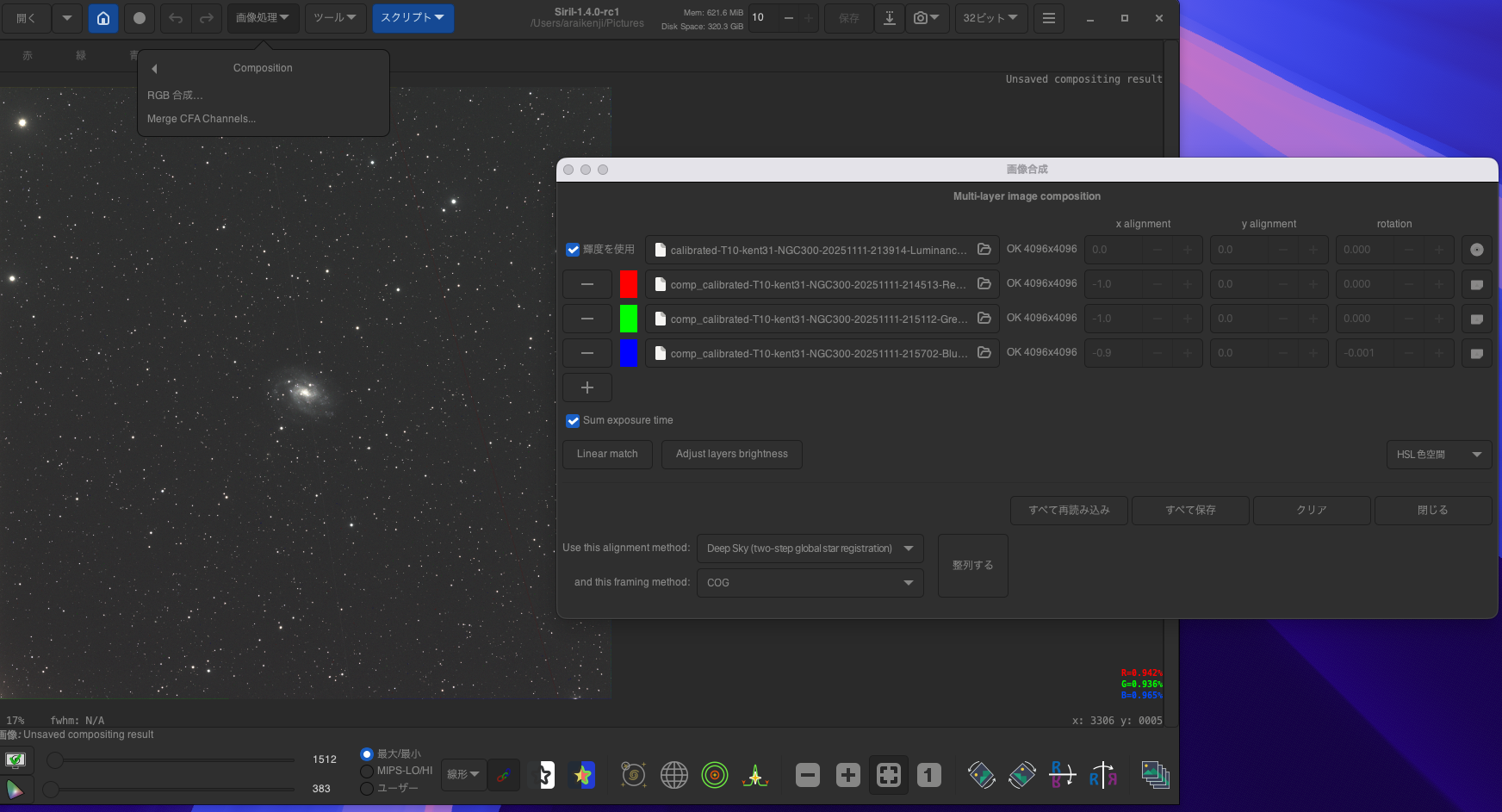Viewport: 1502px width, 812px height.
Task: Select Merge CFA Channels menu entry
Action: [x=202, y=119]
